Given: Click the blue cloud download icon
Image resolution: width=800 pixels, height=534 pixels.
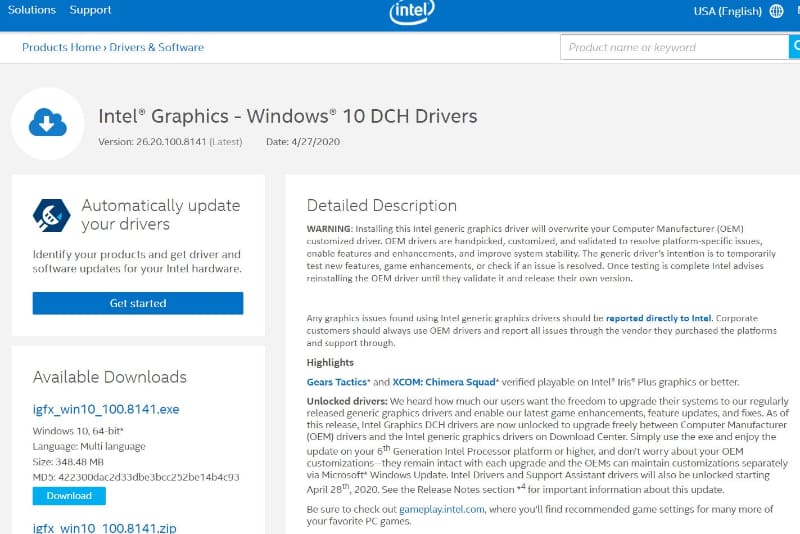Looking at the screenshot, I should click(x=47, y=122).
